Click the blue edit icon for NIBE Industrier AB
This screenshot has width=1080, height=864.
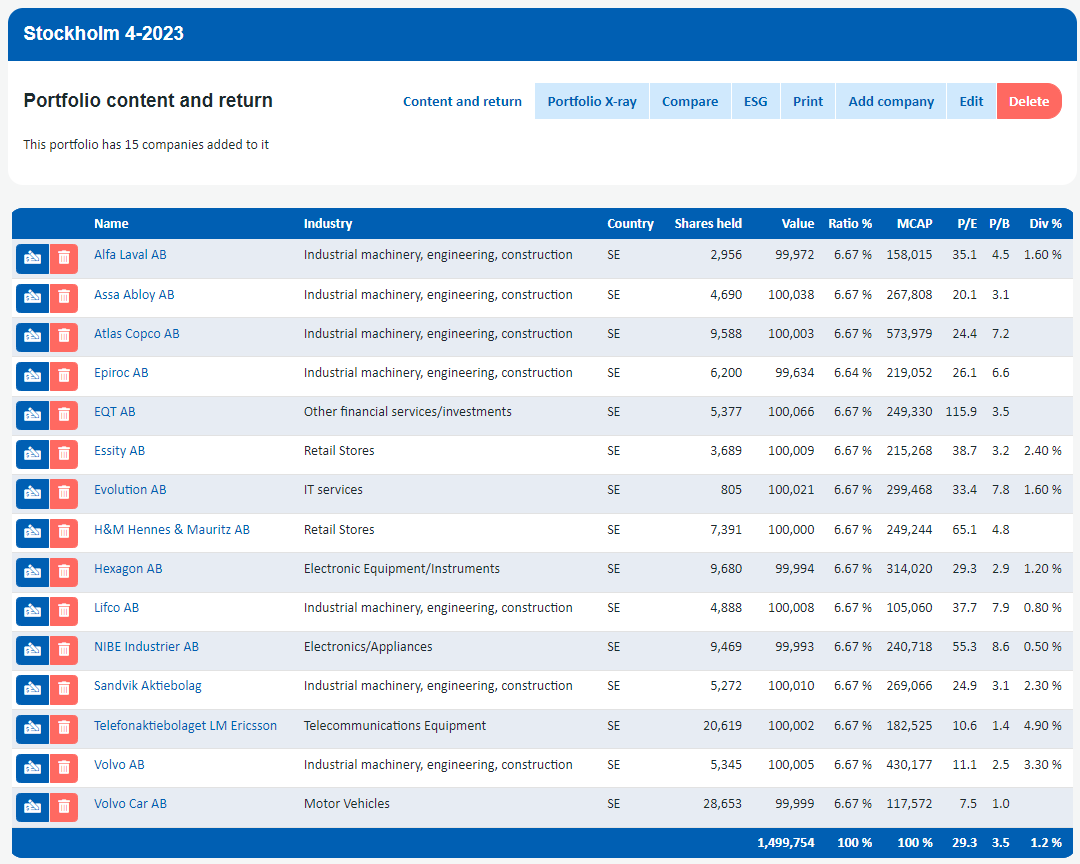pyautogui.click(x=32, y=650)
